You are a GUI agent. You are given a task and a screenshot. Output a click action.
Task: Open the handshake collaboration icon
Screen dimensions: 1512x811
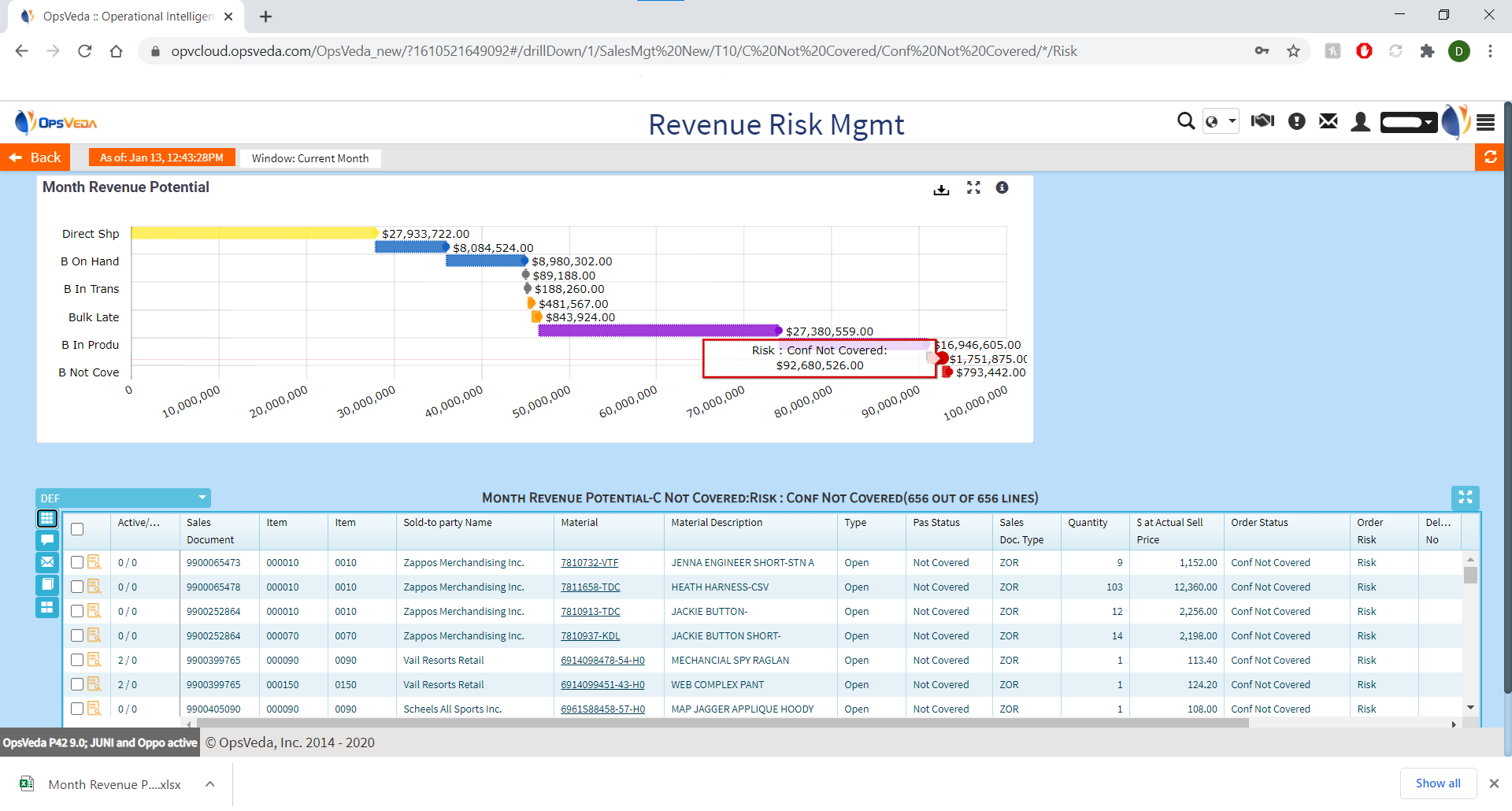[x=1262, y=121]
